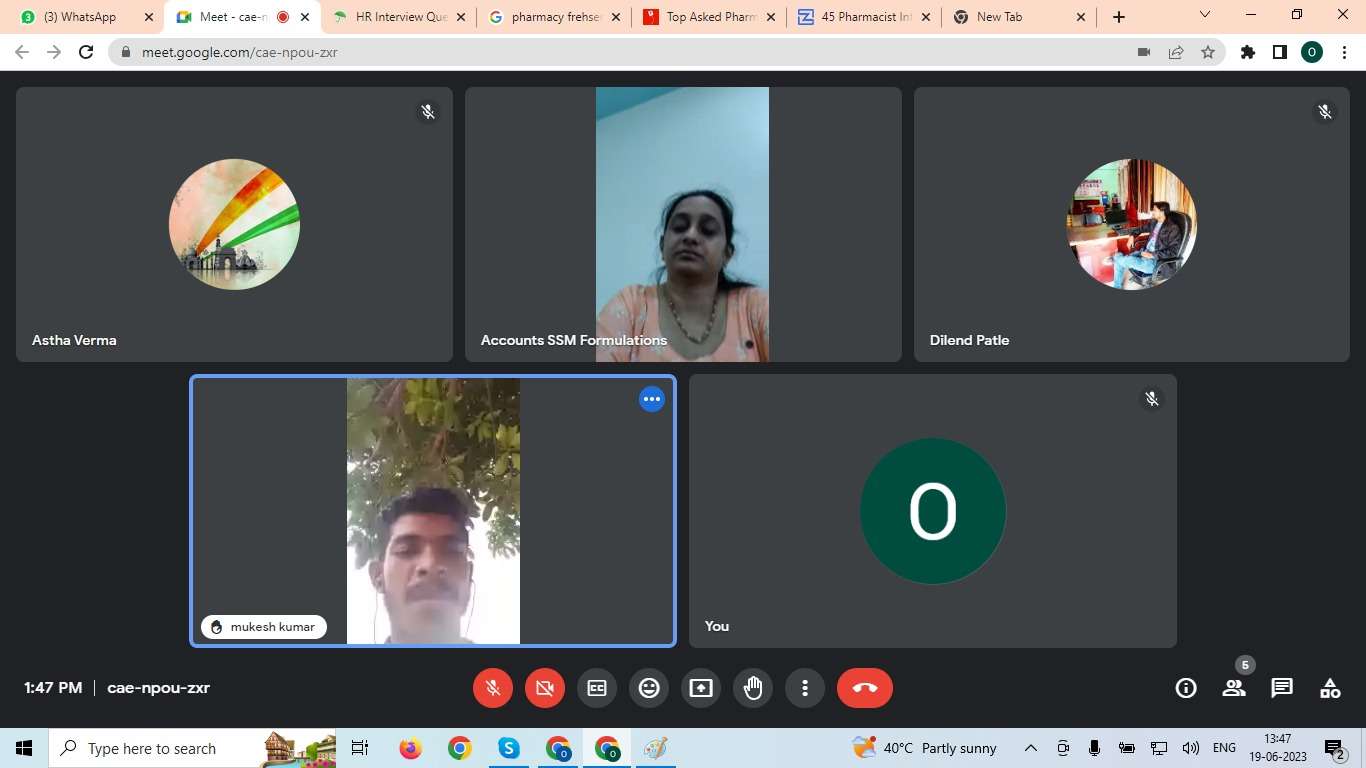Raise your hand in the meeting

(753, 688)
